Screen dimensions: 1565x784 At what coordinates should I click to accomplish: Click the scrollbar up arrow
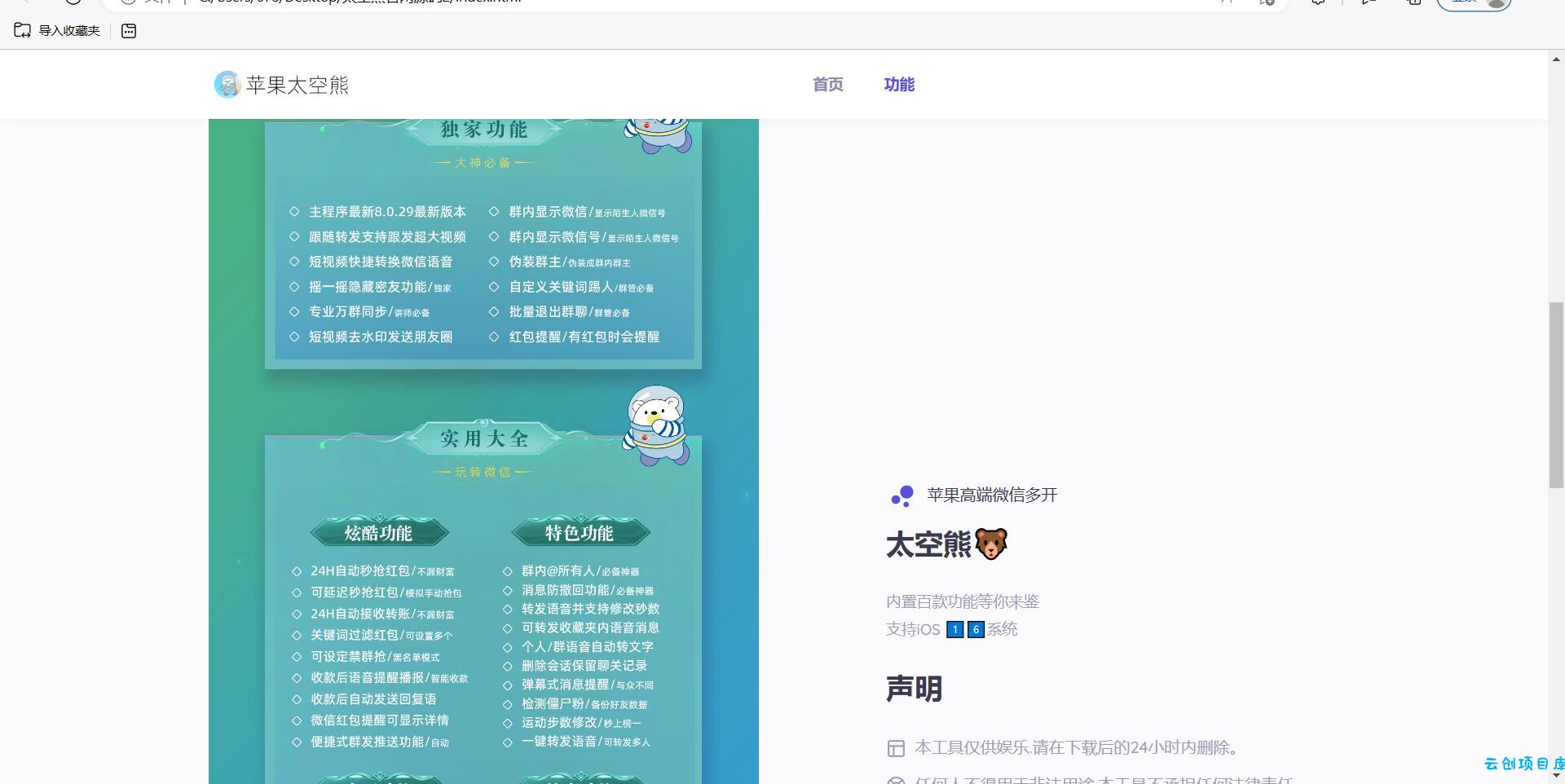(1556, 59)
